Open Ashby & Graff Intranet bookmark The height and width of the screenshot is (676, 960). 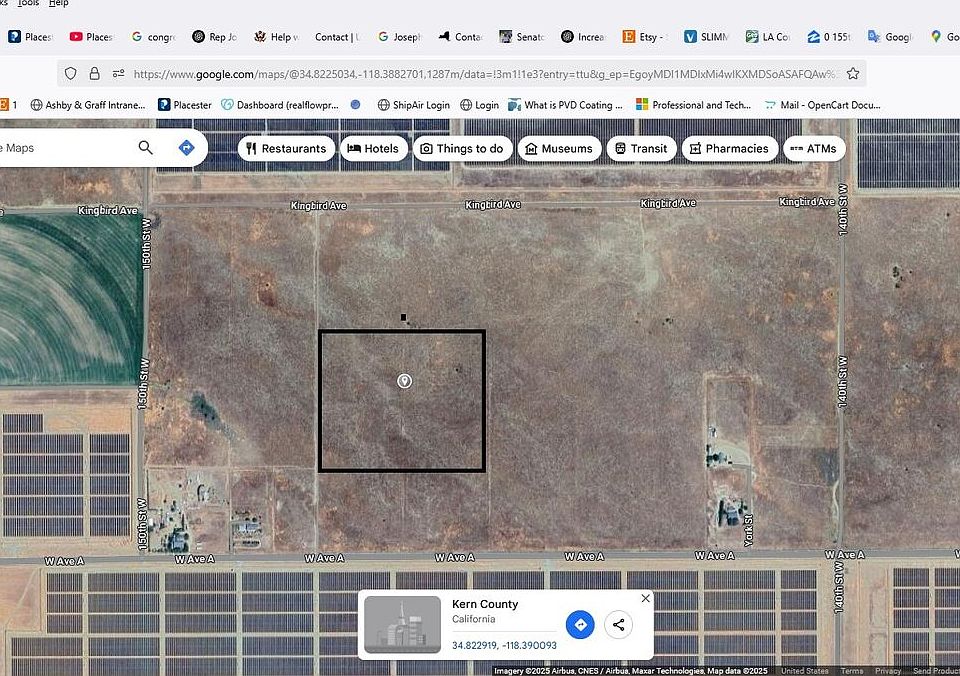click(x=88, y=105)
